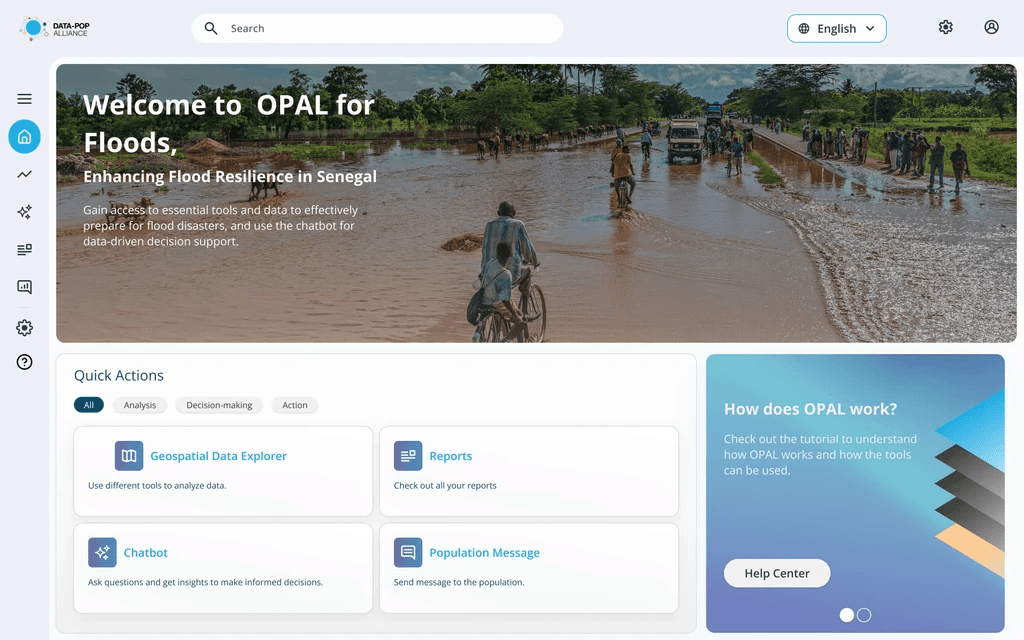Open the Reports link

click(451, 456)
